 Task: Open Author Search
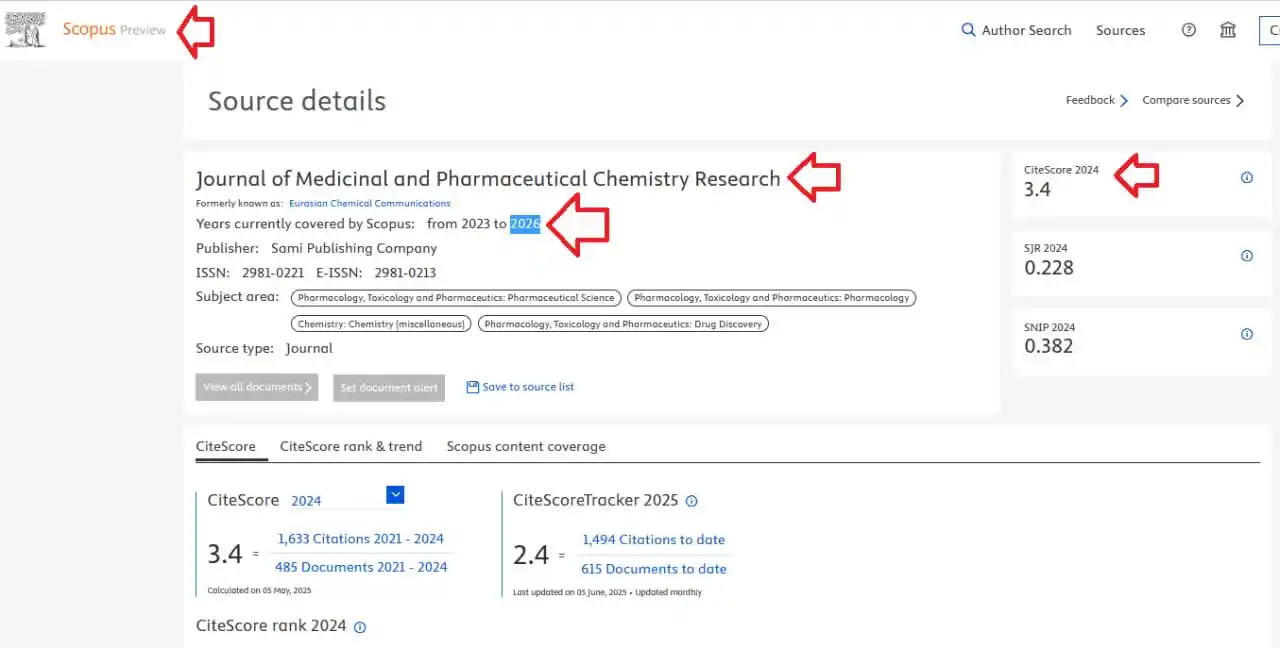(1026, 30)
